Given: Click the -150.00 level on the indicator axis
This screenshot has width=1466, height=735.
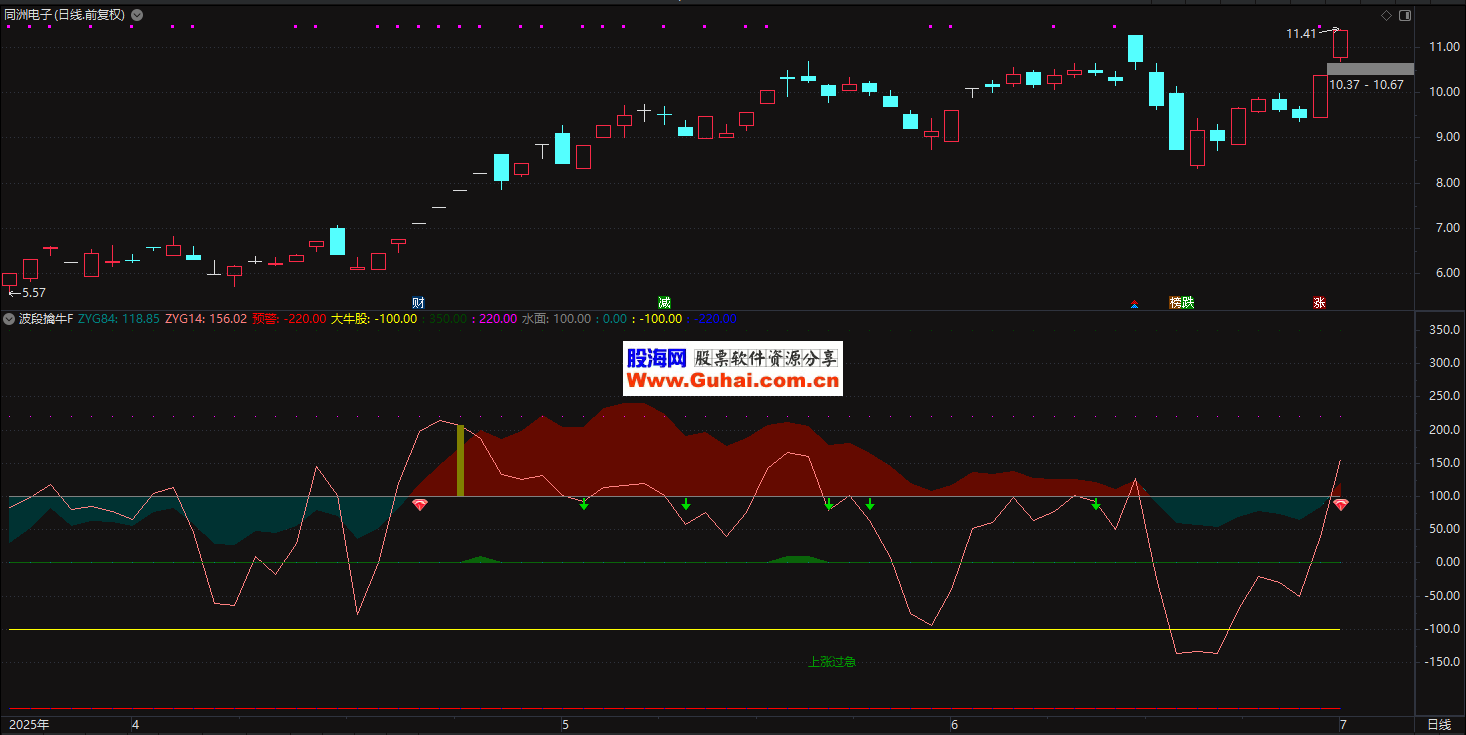Looking at the screenshot, I should pyautogui.click(x=1443, y=662).
